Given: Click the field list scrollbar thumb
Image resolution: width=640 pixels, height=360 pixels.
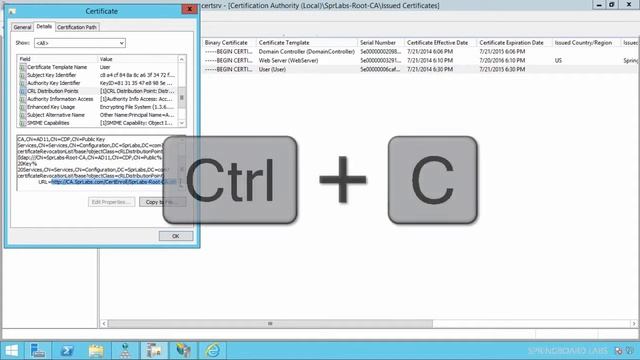Looking at the screenshot, I should pos(182,98).
